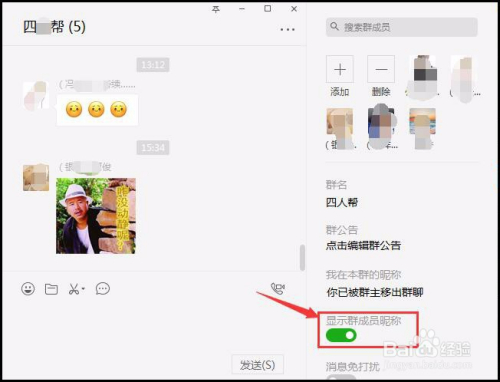Edit the group name 四人帮

pyautogui.click(x=342, y=202)
